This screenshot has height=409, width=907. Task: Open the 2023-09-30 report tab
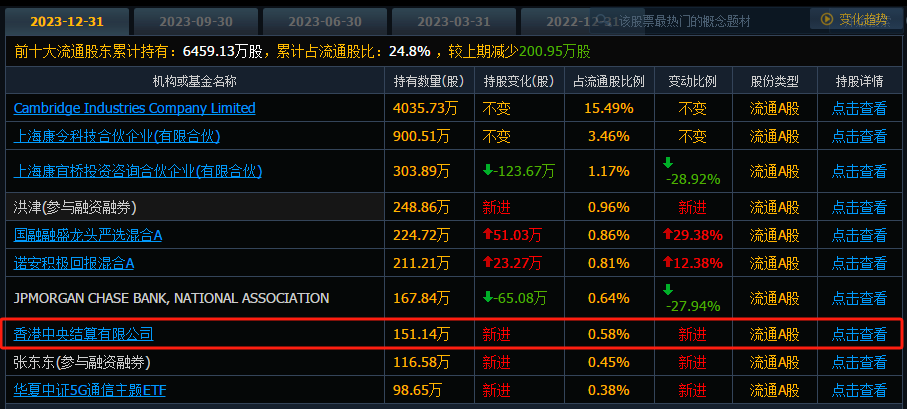pyautogui.click(x=196, y=22)
